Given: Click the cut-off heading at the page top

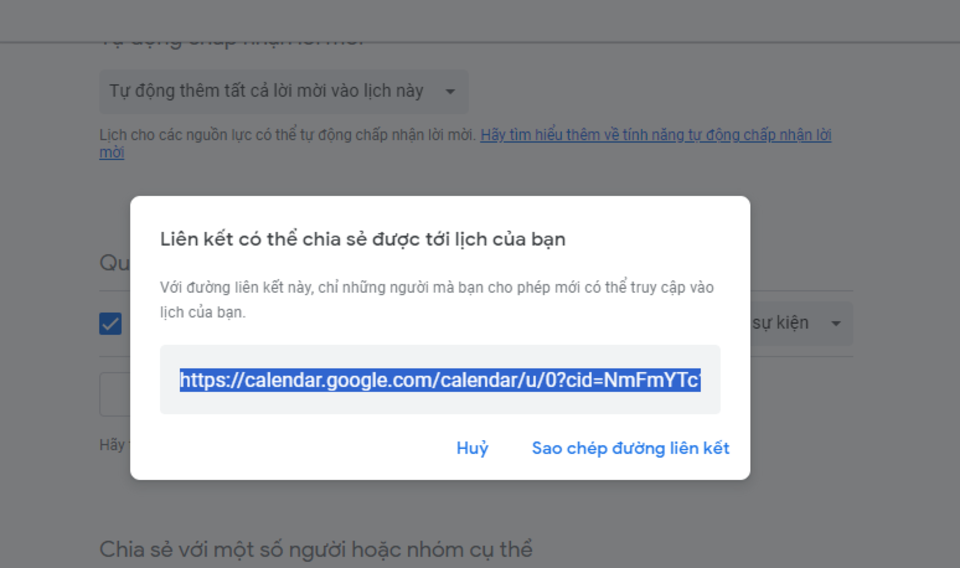Looking at the screenshot, I should tap(232, 38).
